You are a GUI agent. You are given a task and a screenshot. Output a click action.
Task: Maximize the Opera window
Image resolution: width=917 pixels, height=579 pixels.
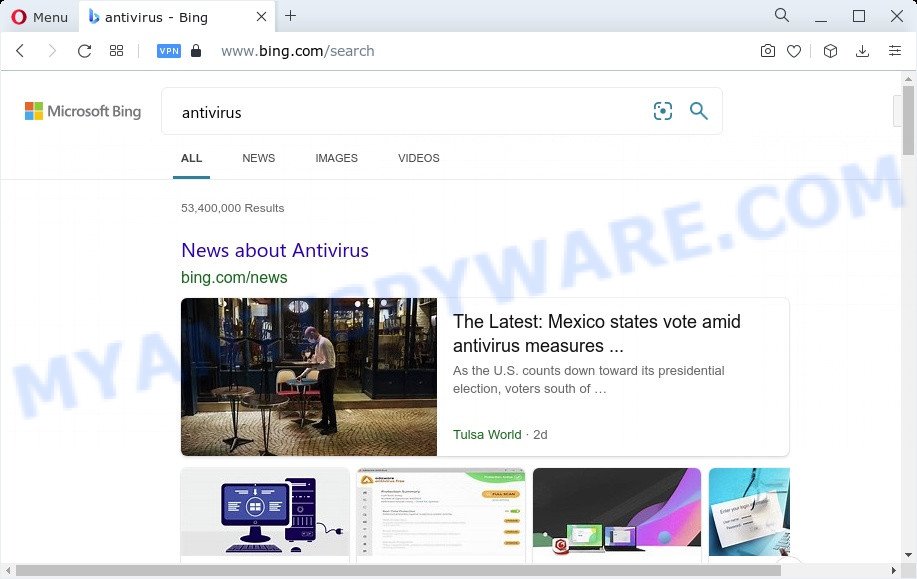pos(859,16)
